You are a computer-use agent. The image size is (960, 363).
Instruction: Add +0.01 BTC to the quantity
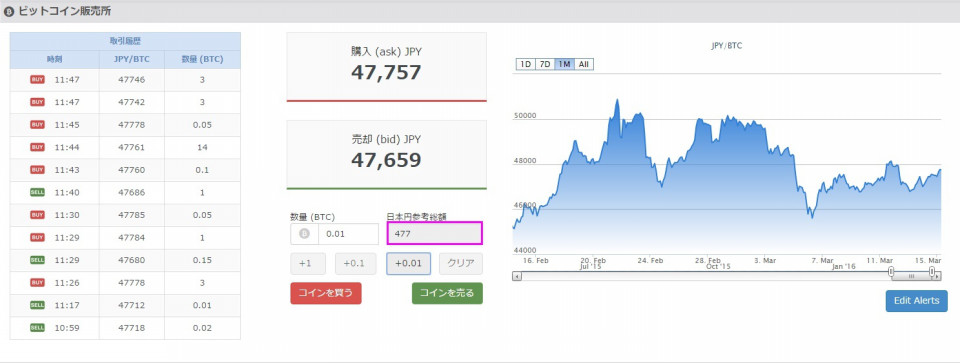408,264
